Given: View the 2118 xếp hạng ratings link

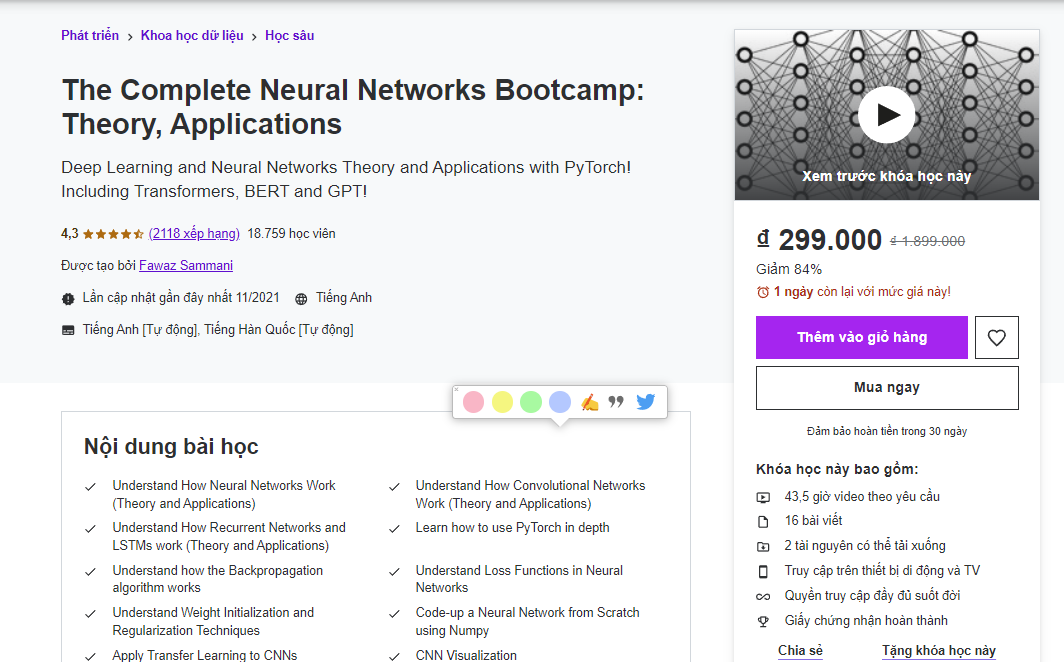Looking at the screenshot, I should pos(193,233).
